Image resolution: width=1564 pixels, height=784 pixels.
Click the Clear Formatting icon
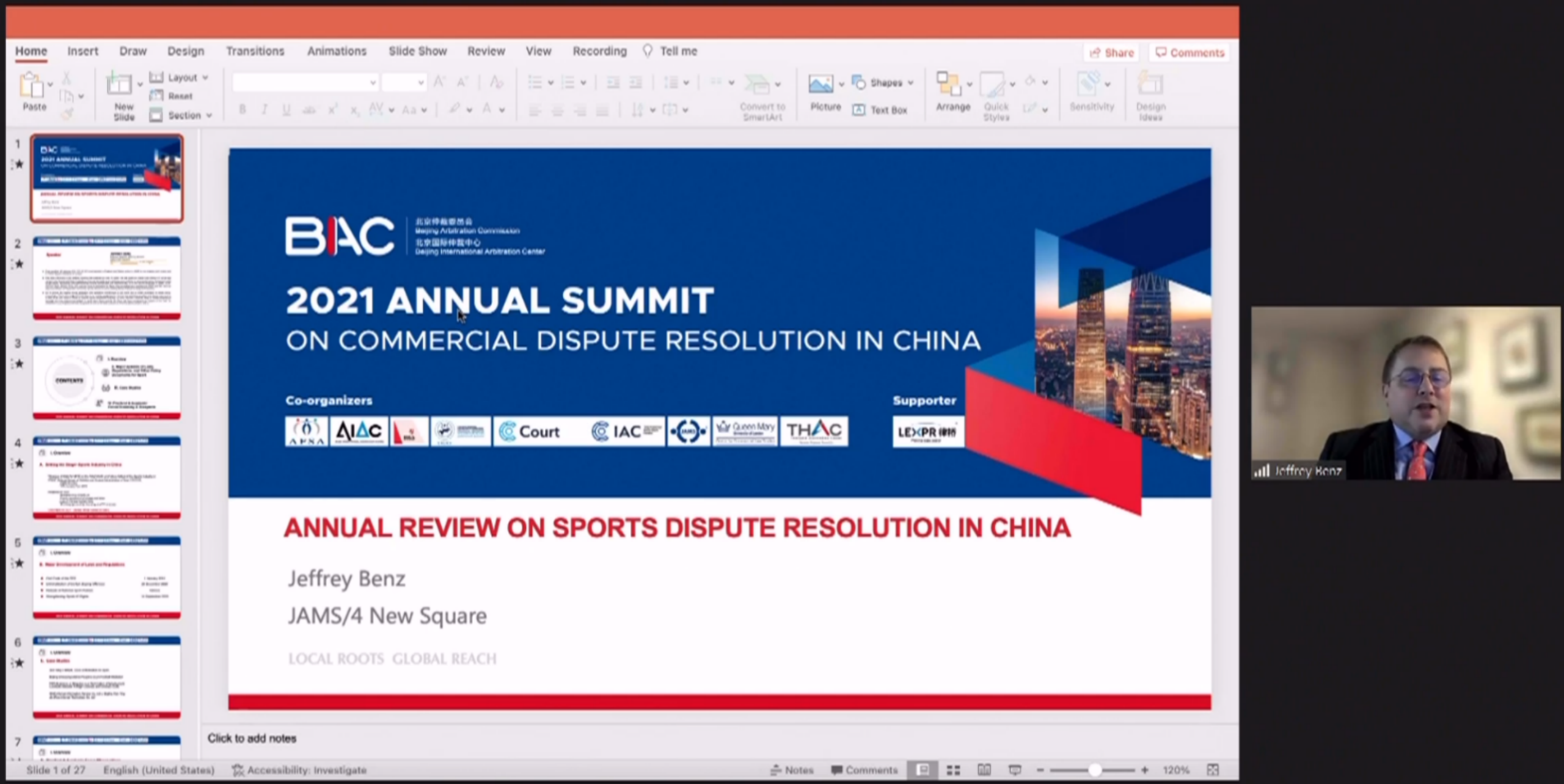click(496, 82)
